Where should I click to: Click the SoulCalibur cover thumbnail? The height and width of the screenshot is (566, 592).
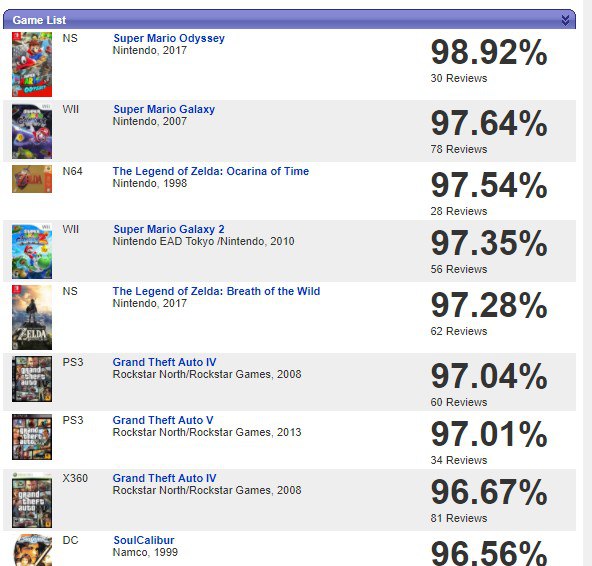(x=32, y=550)
